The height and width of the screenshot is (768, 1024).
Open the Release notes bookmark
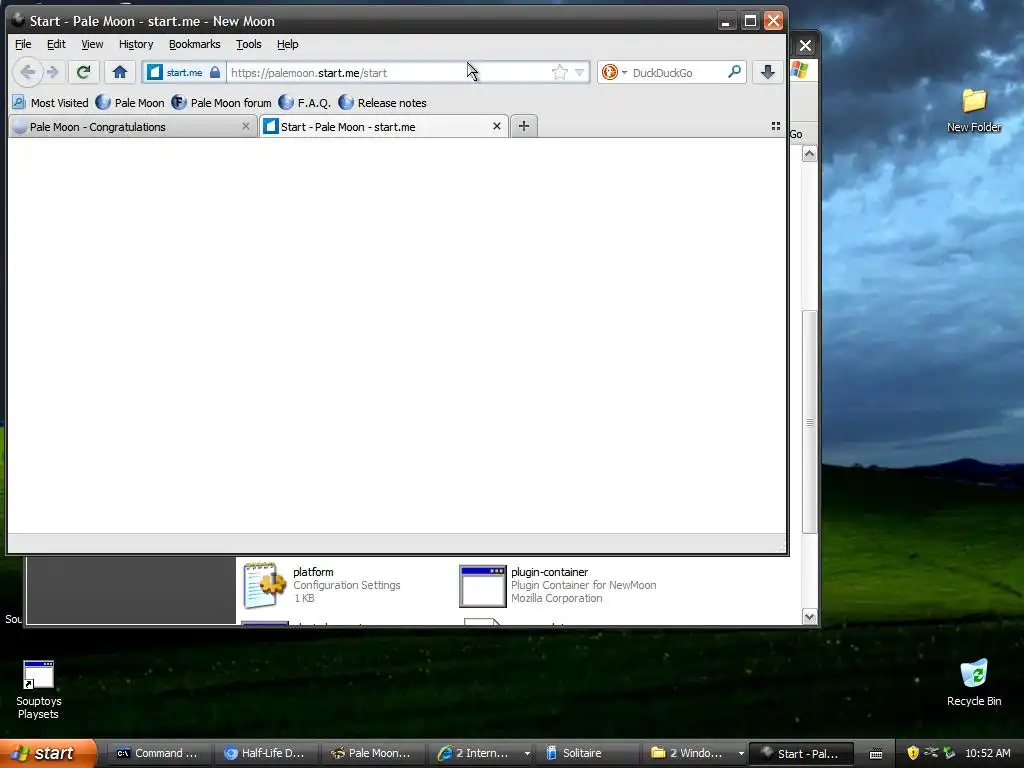point(383,103)
